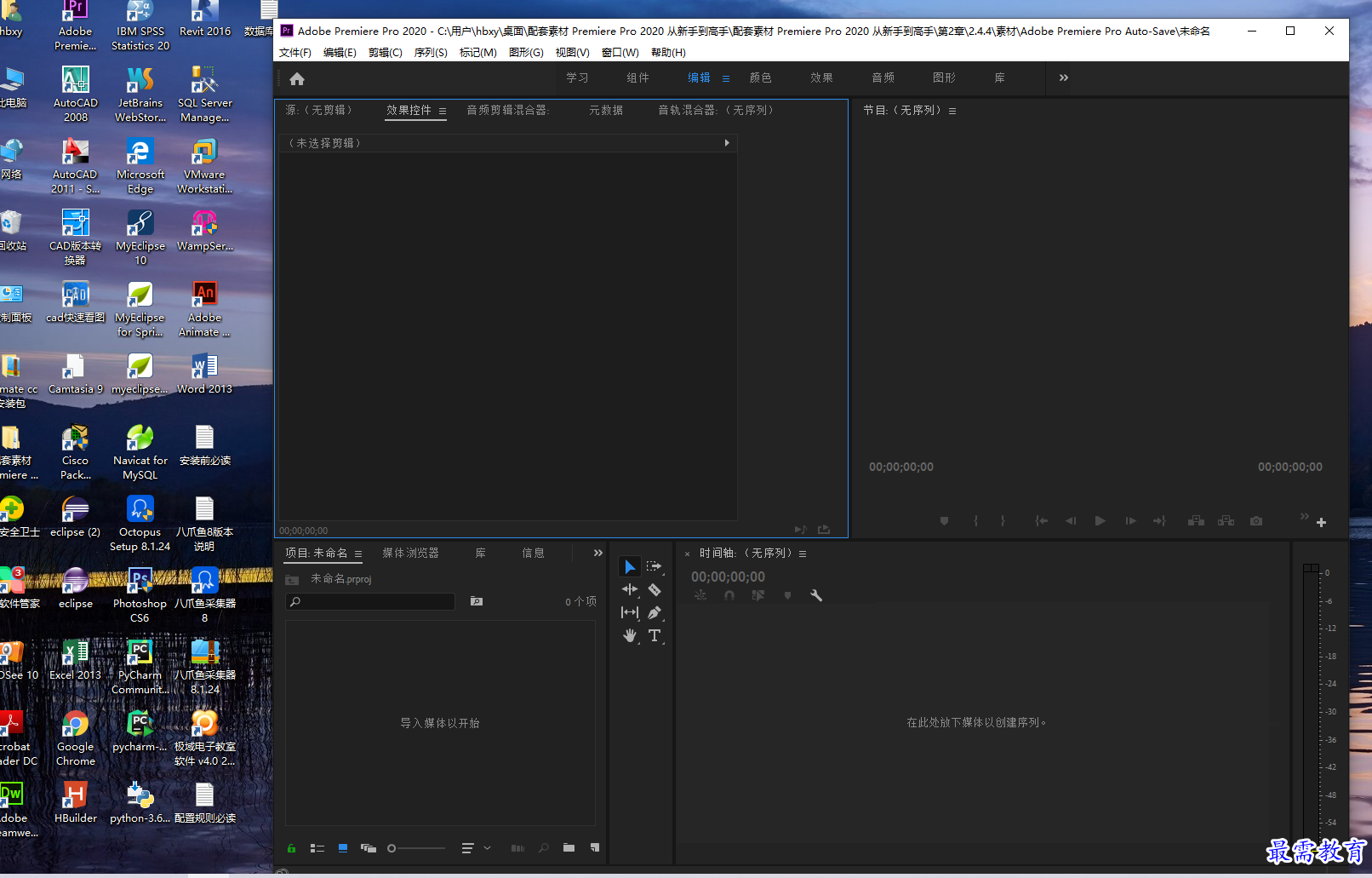This screenshot has width=1372, height=878.
Task: Switch to Audio Clip Mixer tab
Action: [508, 110]
